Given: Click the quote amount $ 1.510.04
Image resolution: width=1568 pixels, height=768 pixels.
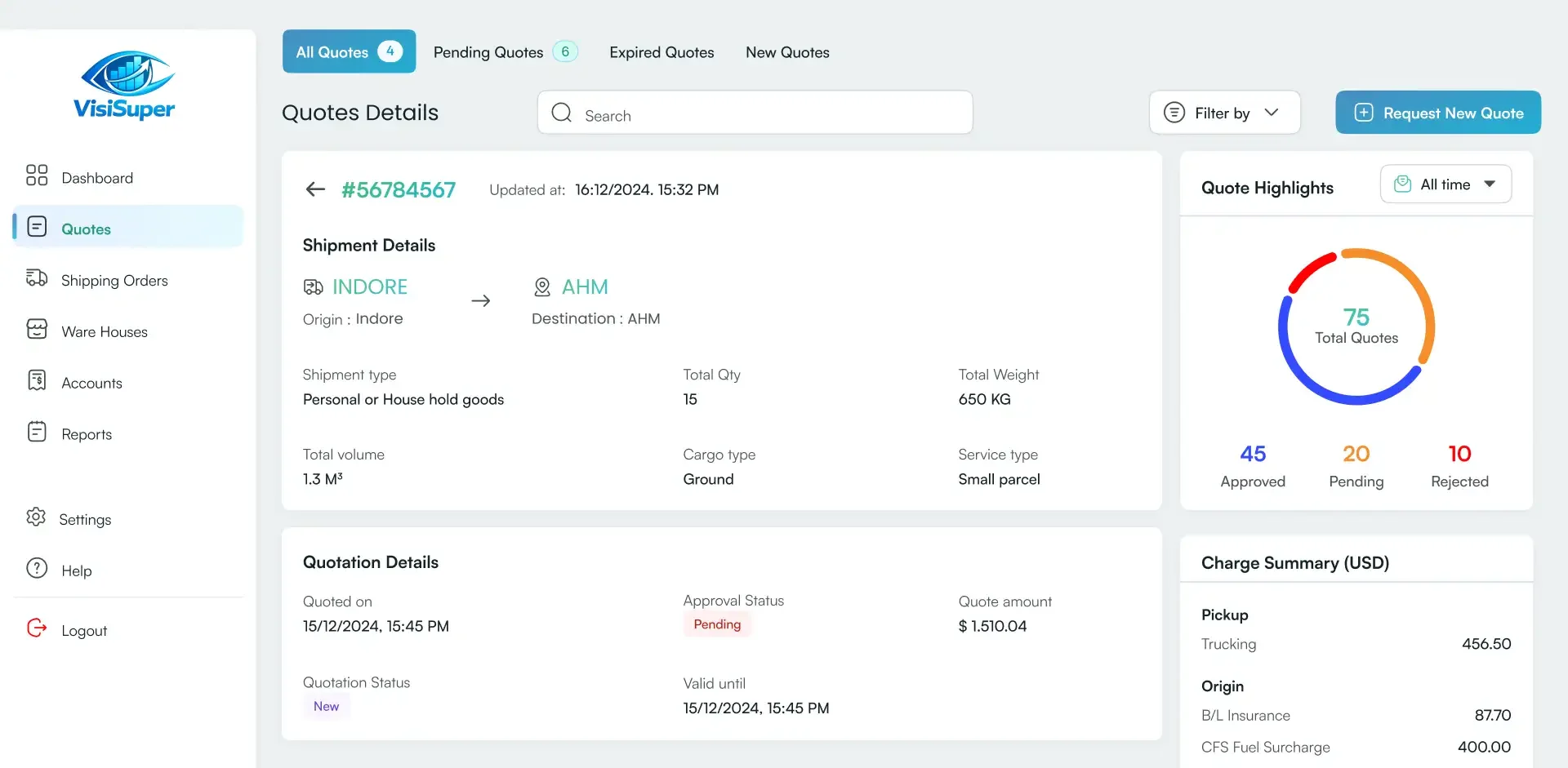Looking at the screenshot, I should 992,626.
